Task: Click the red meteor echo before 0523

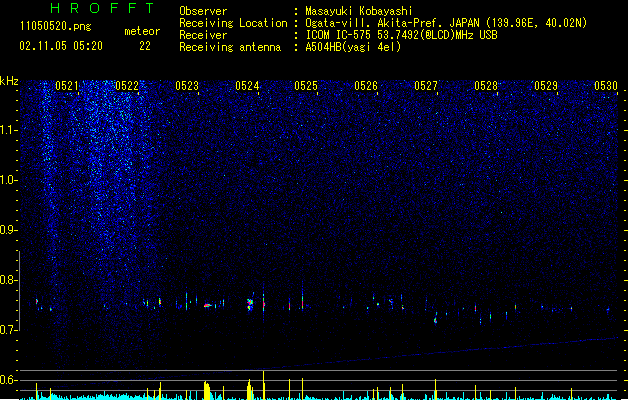Action: 160,301
